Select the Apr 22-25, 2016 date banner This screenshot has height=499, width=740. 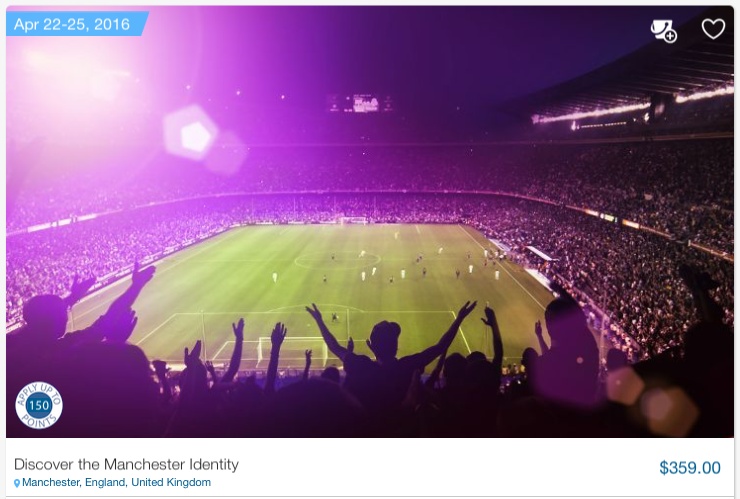point(77,24)
